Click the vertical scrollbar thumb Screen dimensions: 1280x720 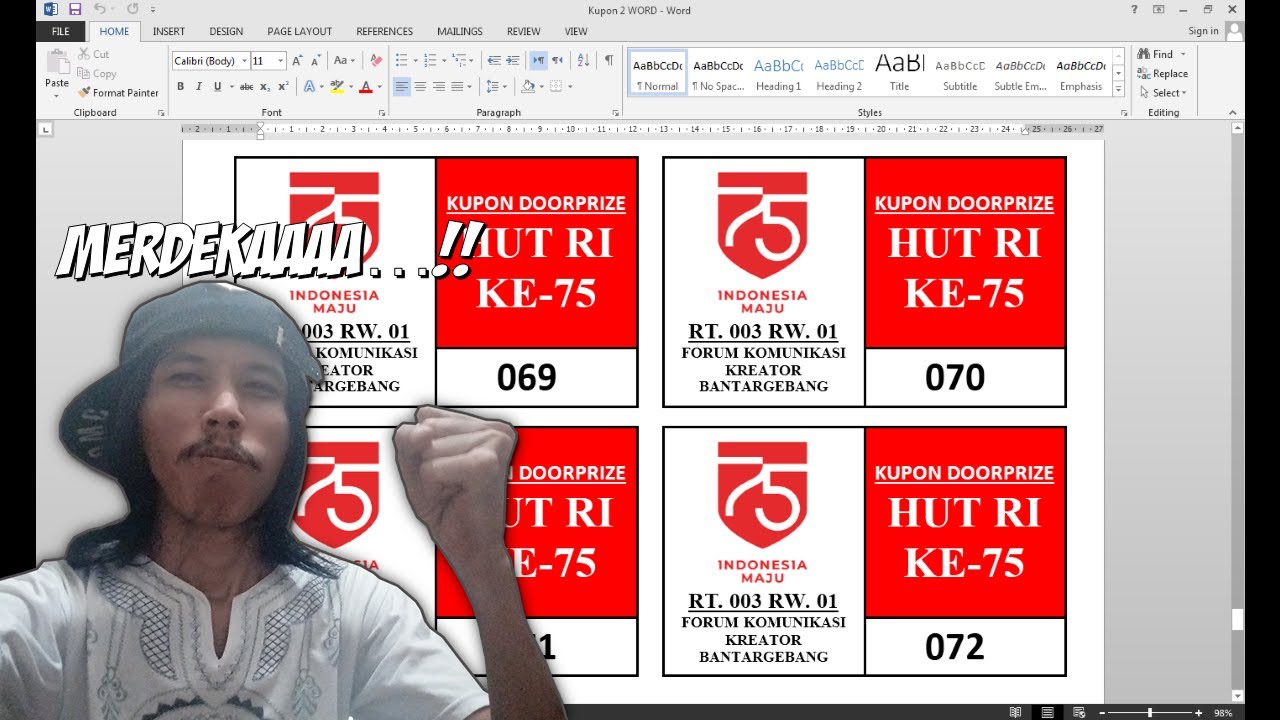pos(1238,619)
